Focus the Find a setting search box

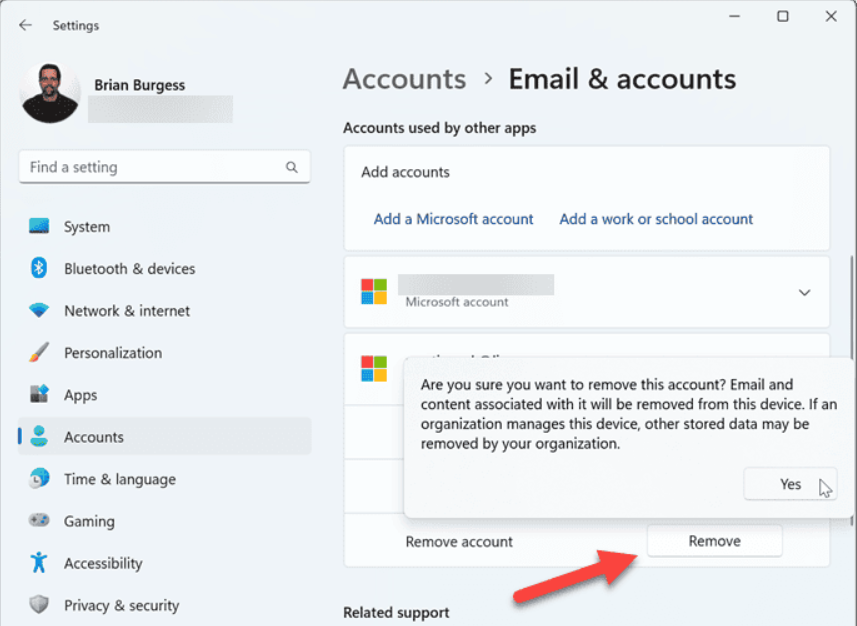pos(150,168)
